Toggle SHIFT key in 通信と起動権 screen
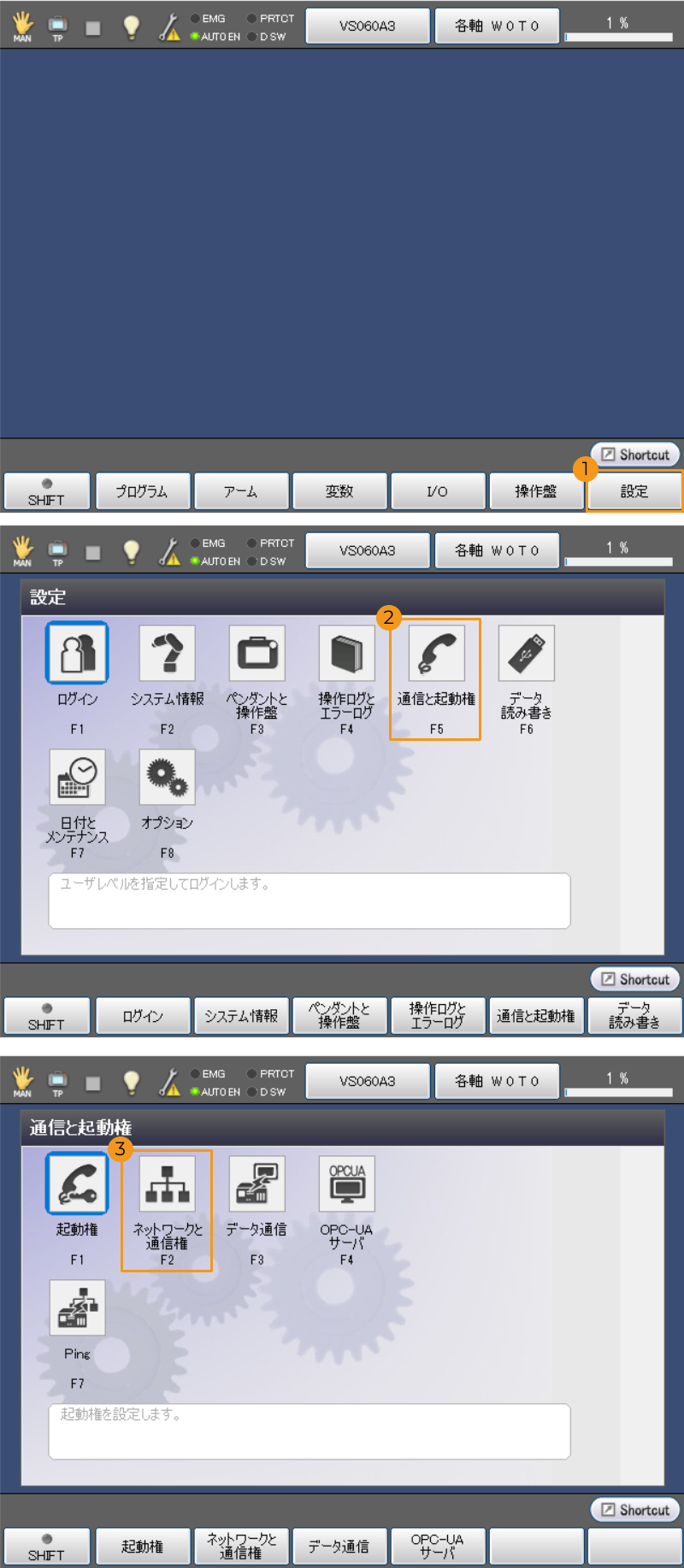684x1568 pixels. pos(46,1547)
